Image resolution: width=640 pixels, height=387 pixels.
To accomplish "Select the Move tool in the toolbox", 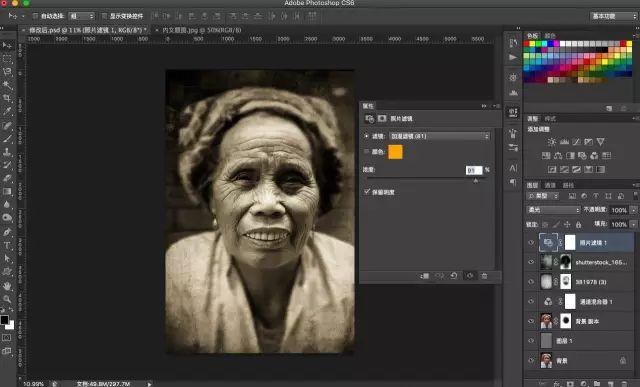I will (x=7, y=45).
